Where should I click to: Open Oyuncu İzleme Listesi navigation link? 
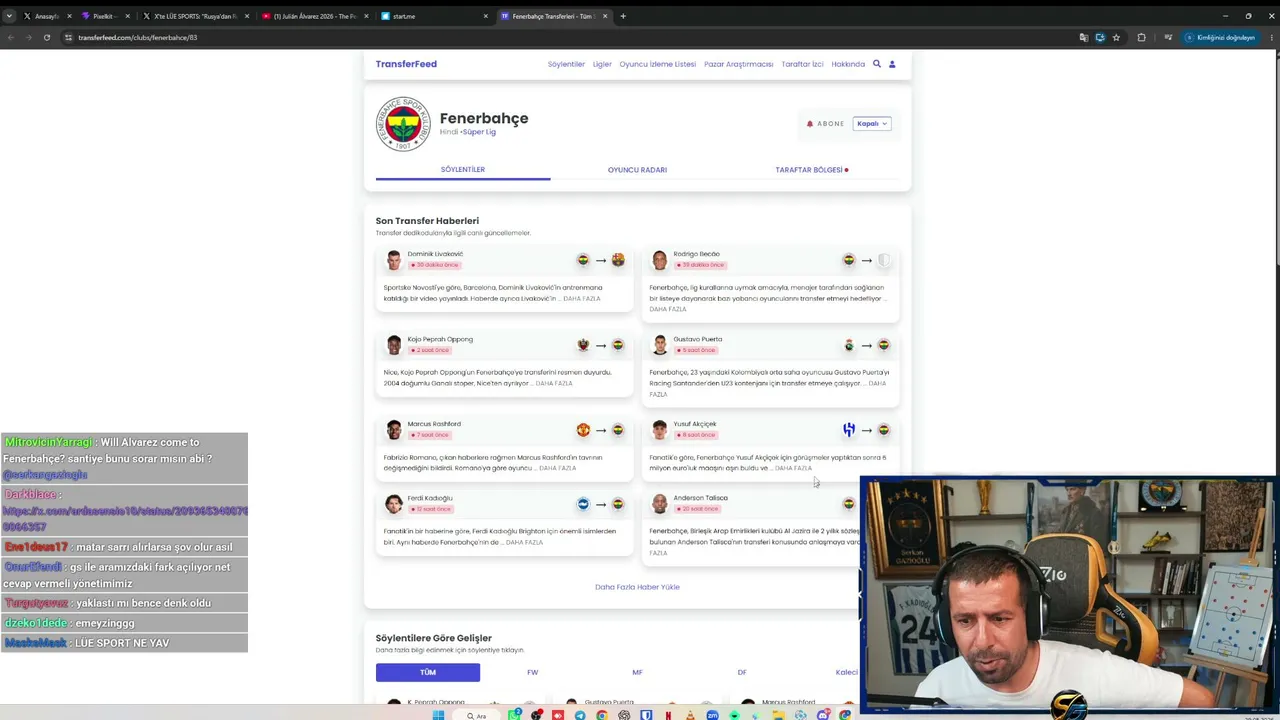tap(657, 64)
